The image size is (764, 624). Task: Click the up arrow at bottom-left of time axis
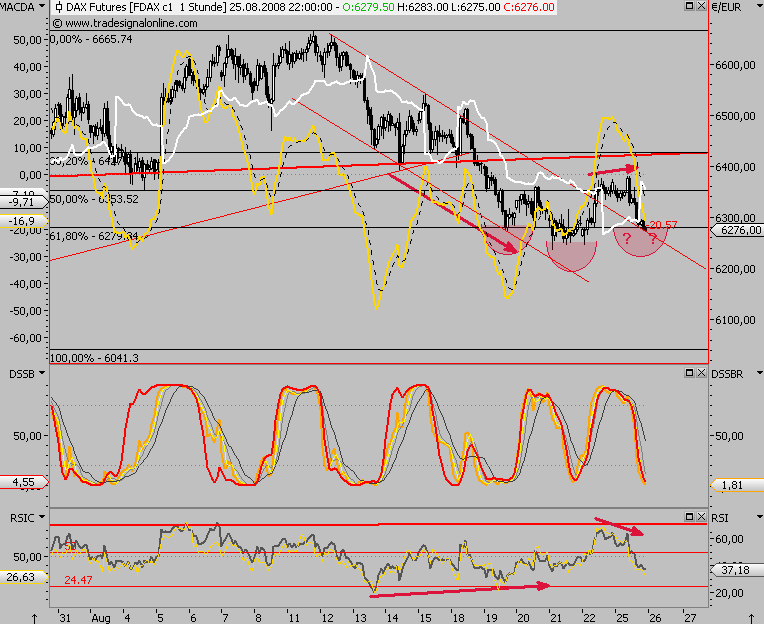point(34,617)
